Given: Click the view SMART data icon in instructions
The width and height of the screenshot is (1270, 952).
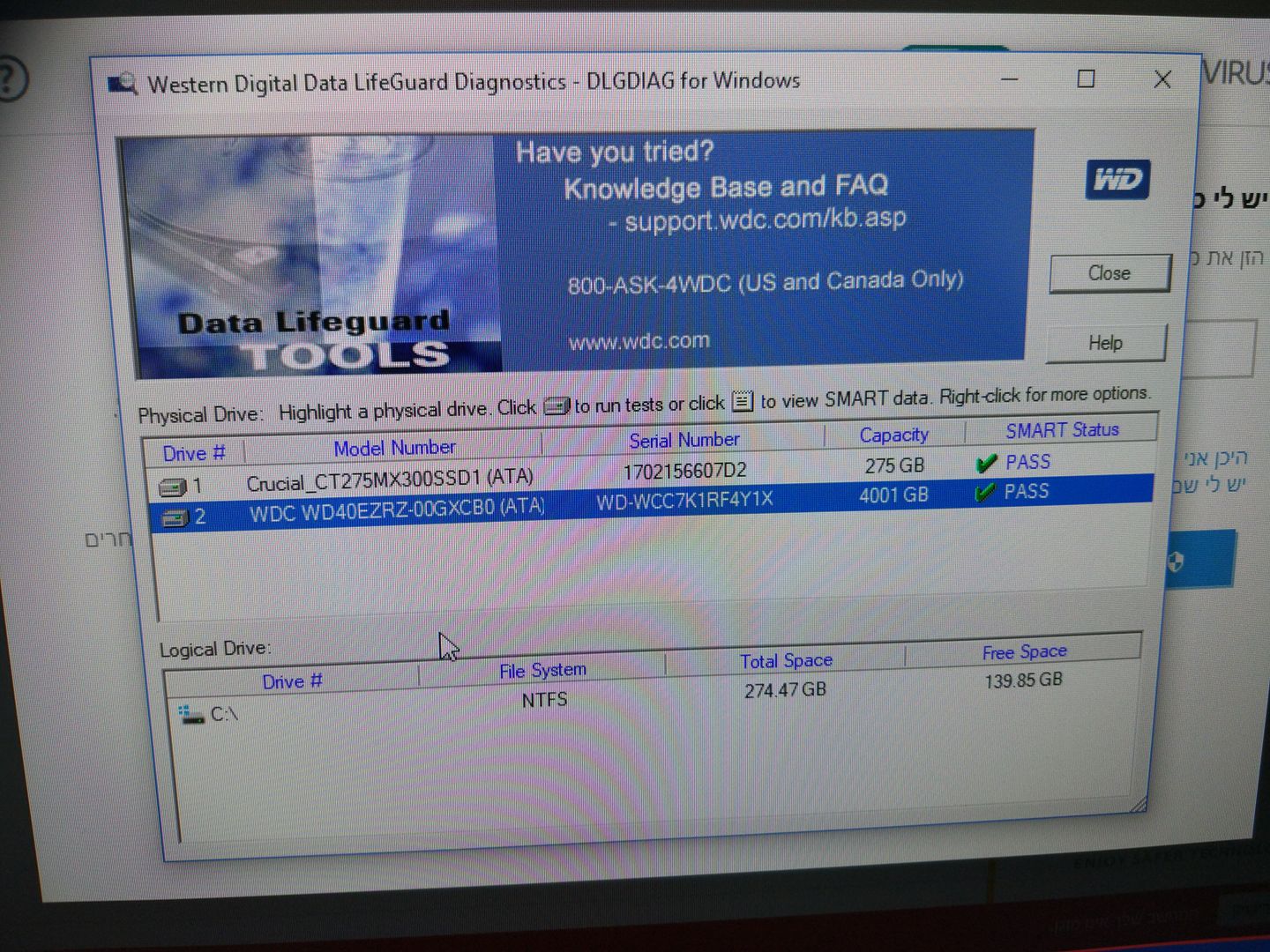Looking at the screenshot, I should (x=743, y=402).
